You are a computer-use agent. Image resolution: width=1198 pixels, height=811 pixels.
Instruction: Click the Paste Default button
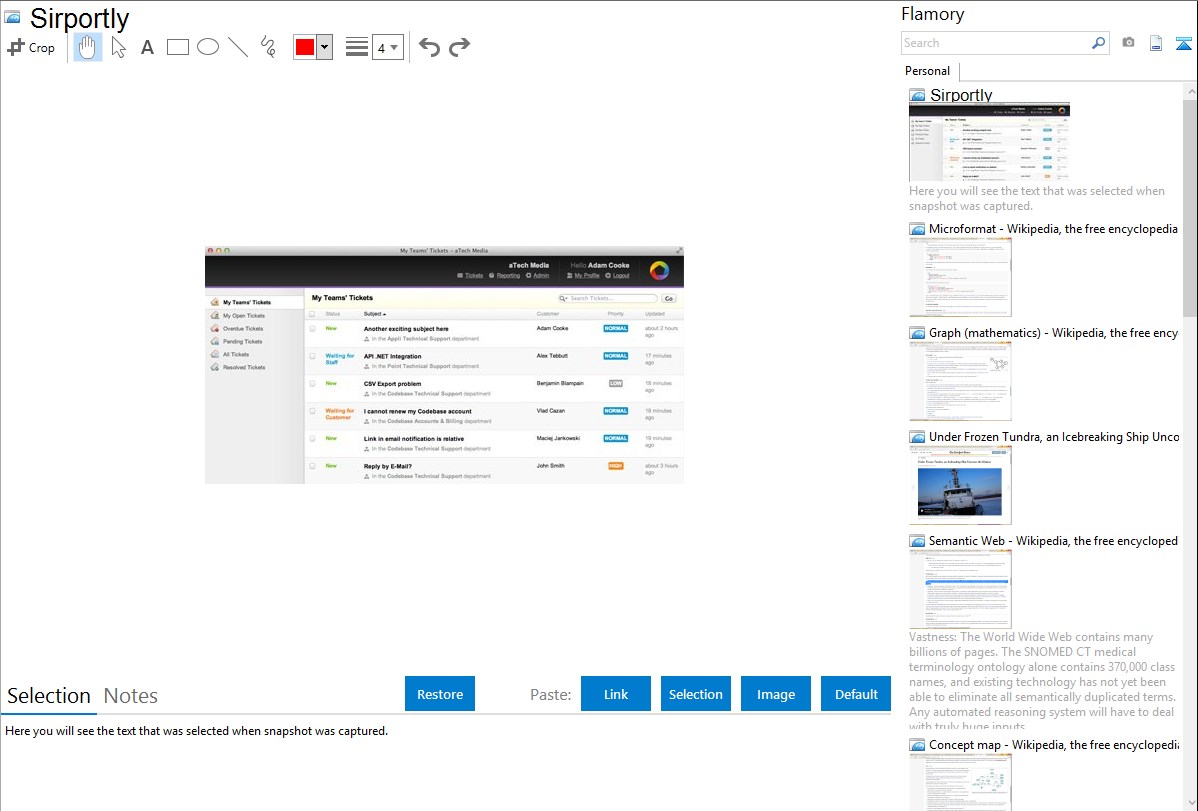click(856, 694)
